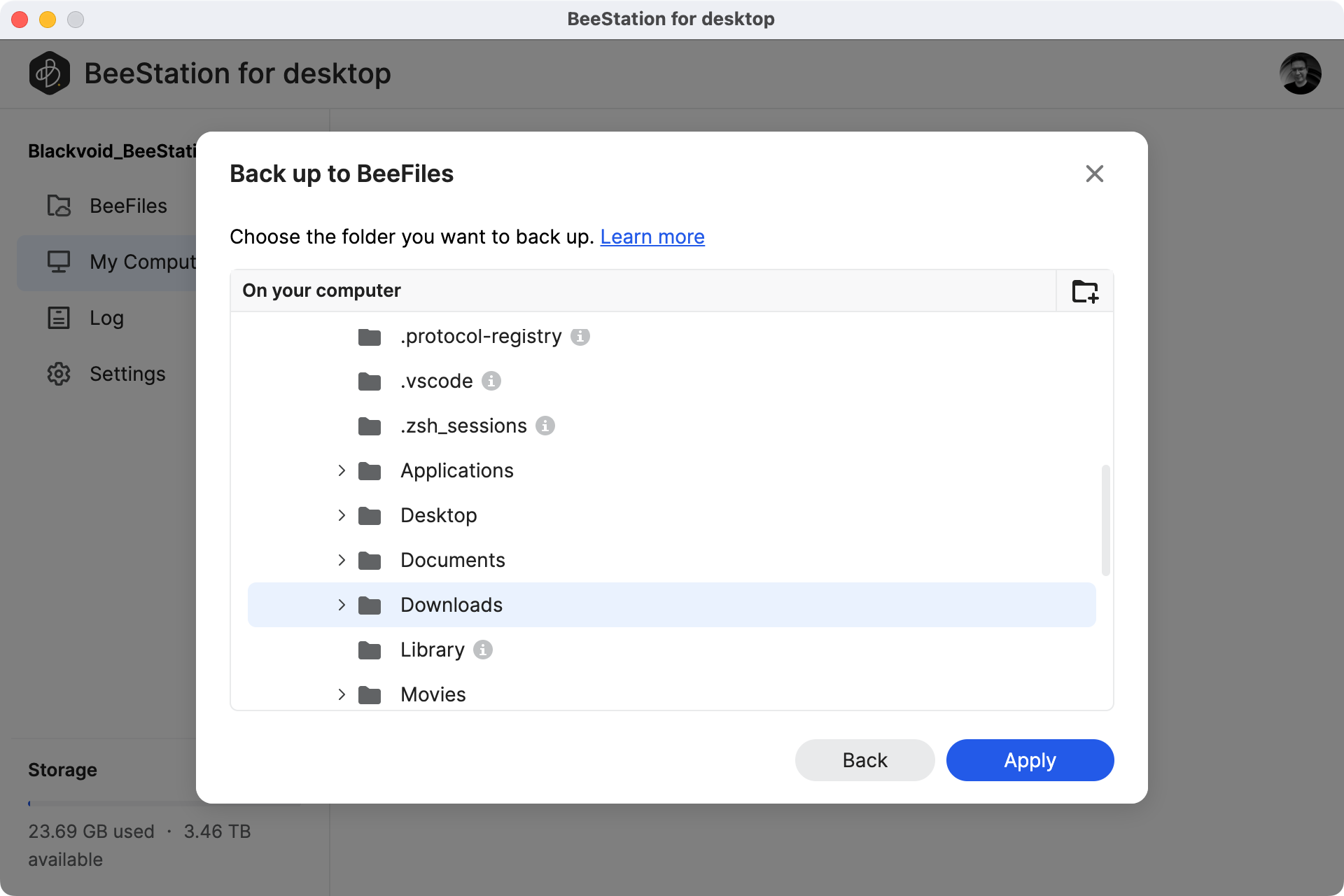
Task: Click Back to return to previous step
Action: click(864, 759)
